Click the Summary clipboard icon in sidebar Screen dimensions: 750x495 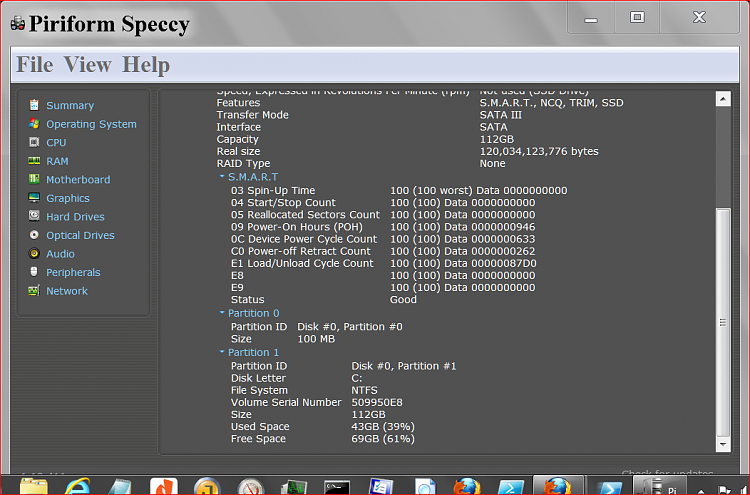pos(34,105)
